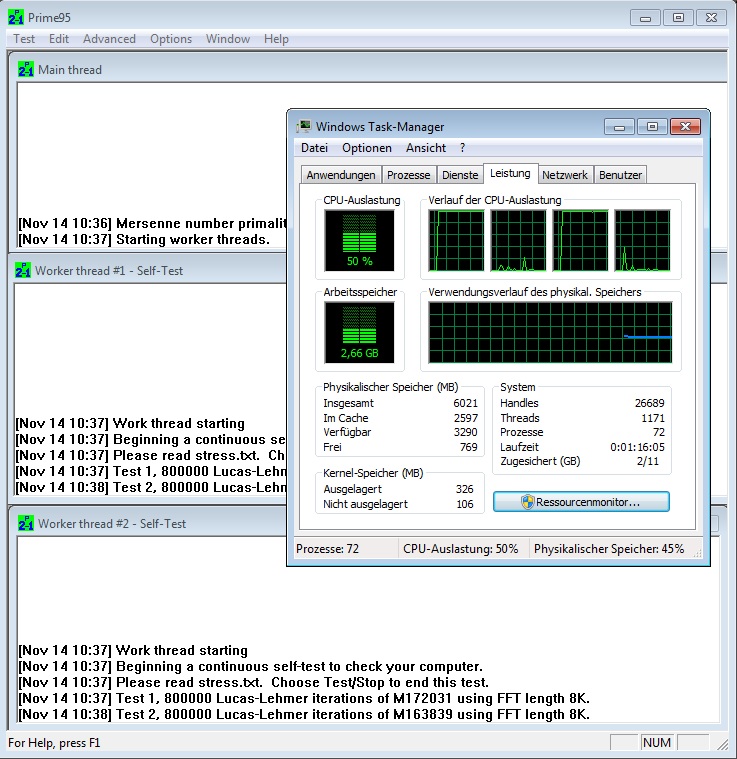Click Worker thread #2 'Test 2' M163839 line

(x=304, y=714)
